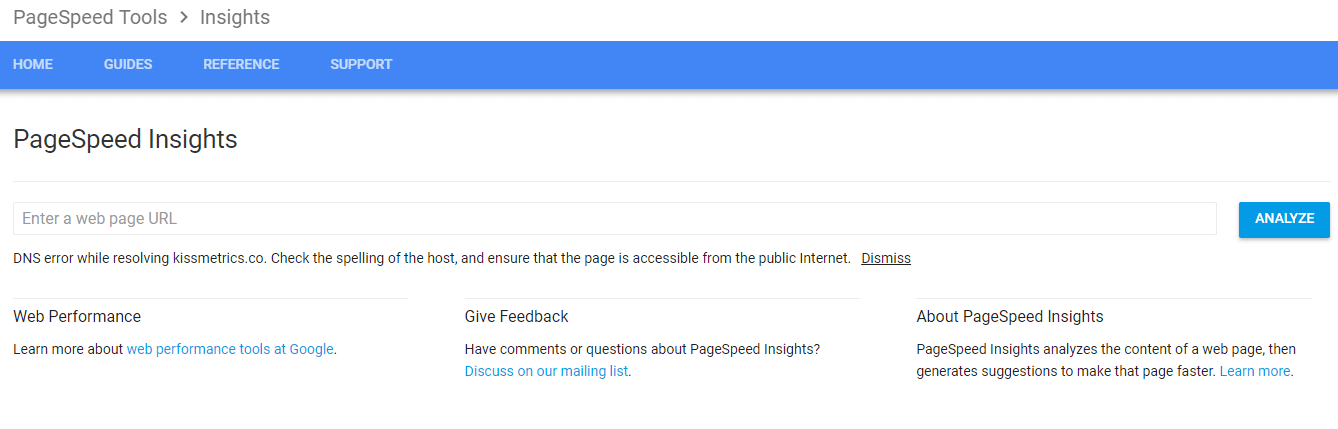Click the PageSpeed Insights page heading
This screenshot has width=1338, height=429.
coord(125,139)
